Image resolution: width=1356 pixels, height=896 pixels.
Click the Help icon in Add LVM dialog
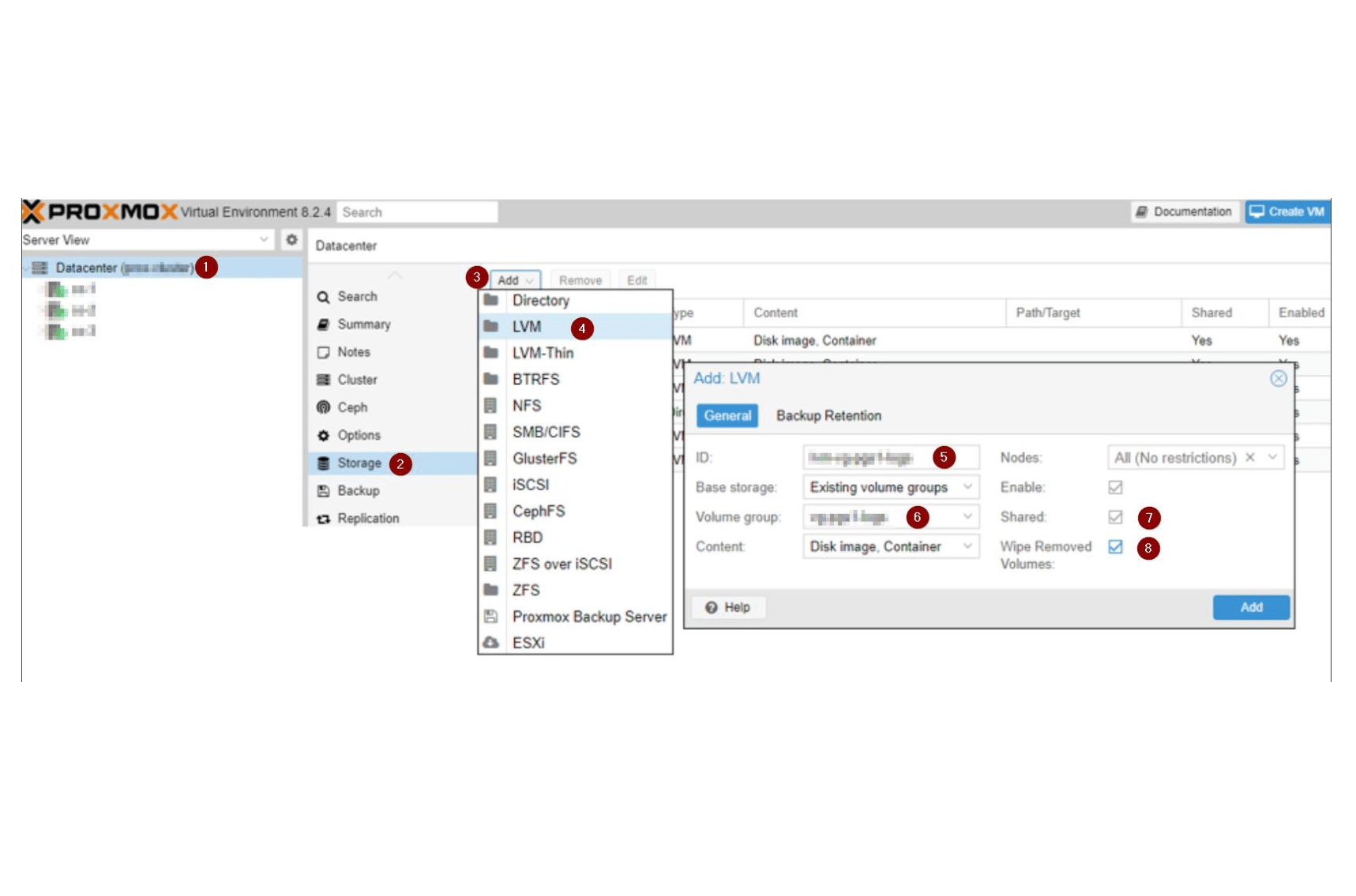tap(712, 607)
